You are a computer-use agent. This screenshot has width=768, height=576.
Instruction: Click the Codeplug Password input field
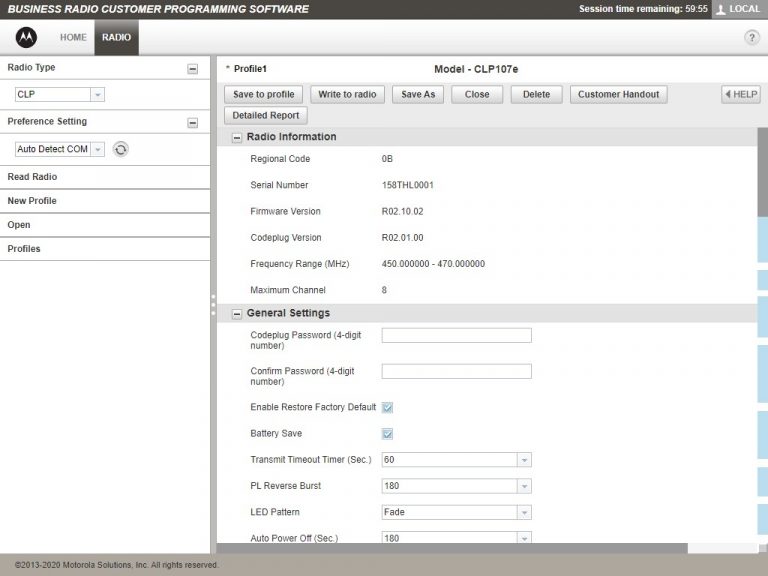456,336
